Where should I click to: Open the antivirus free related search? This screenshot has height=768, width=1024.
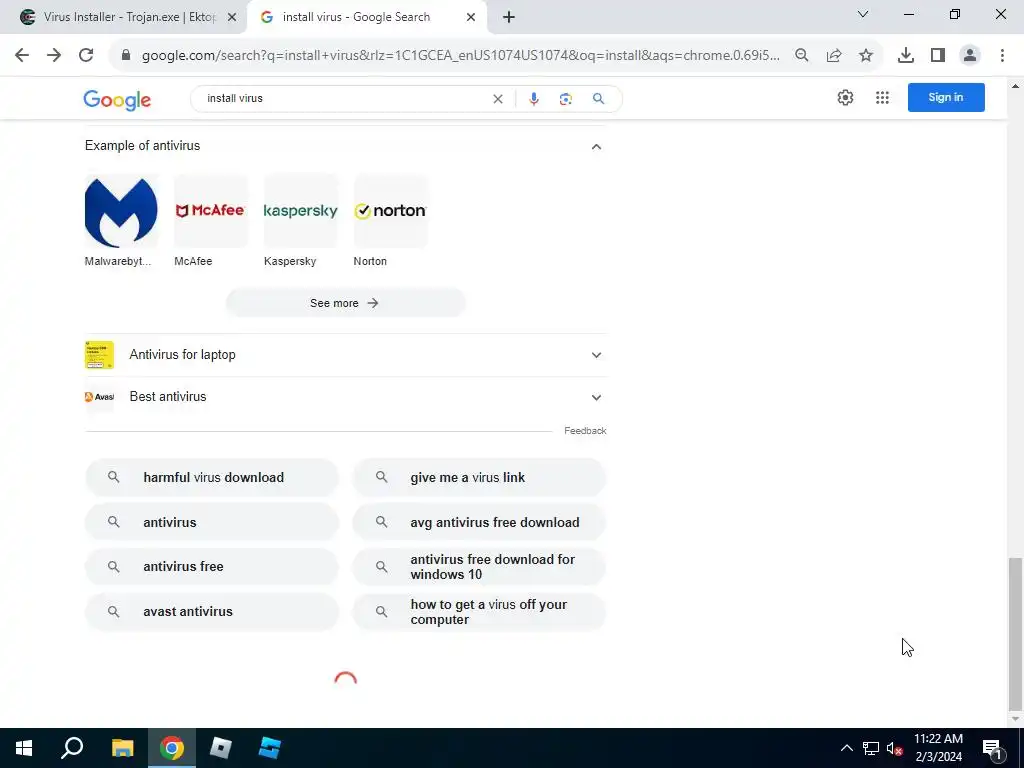pos(212,567)
